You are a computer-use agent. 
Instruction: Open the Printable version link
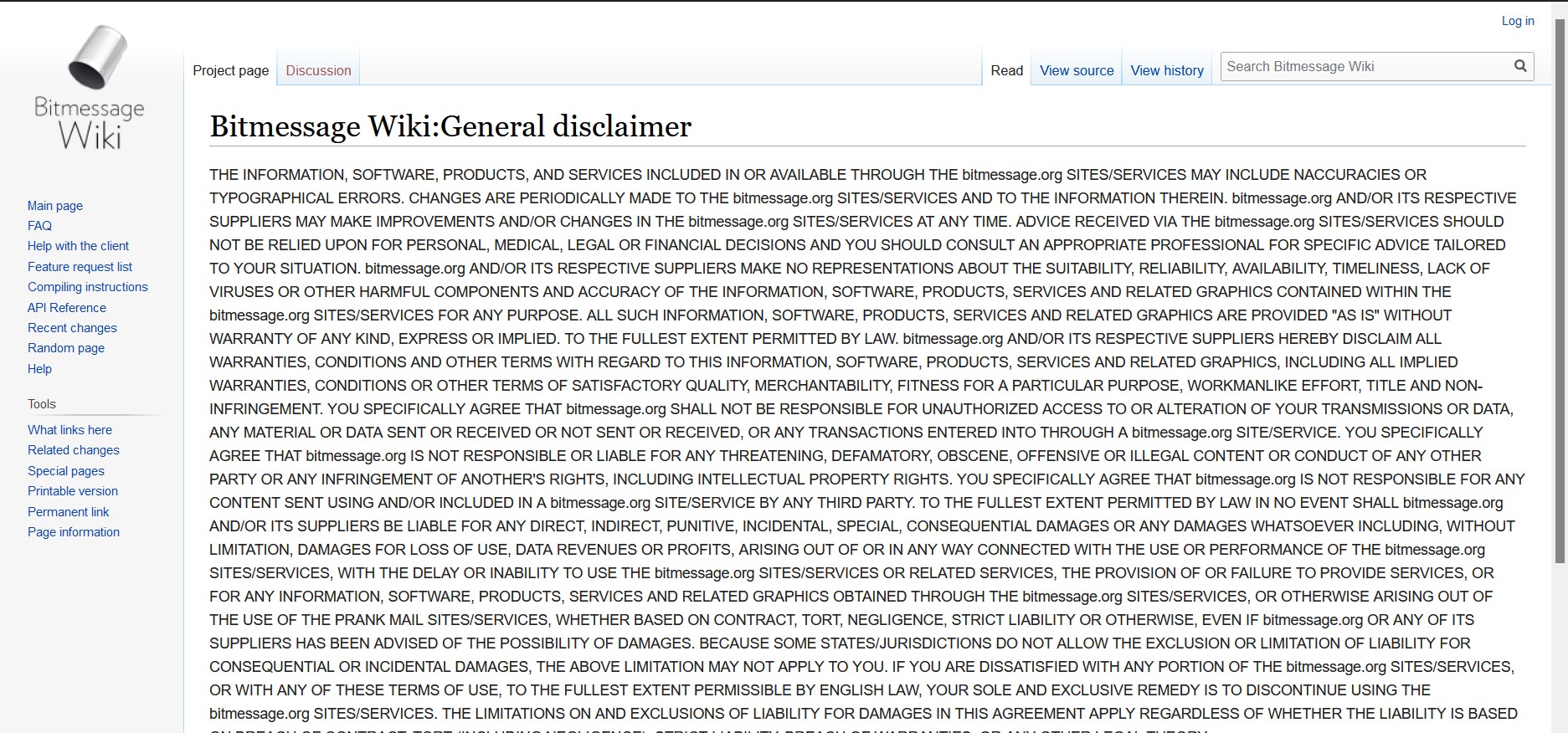(x=73, y=491)
